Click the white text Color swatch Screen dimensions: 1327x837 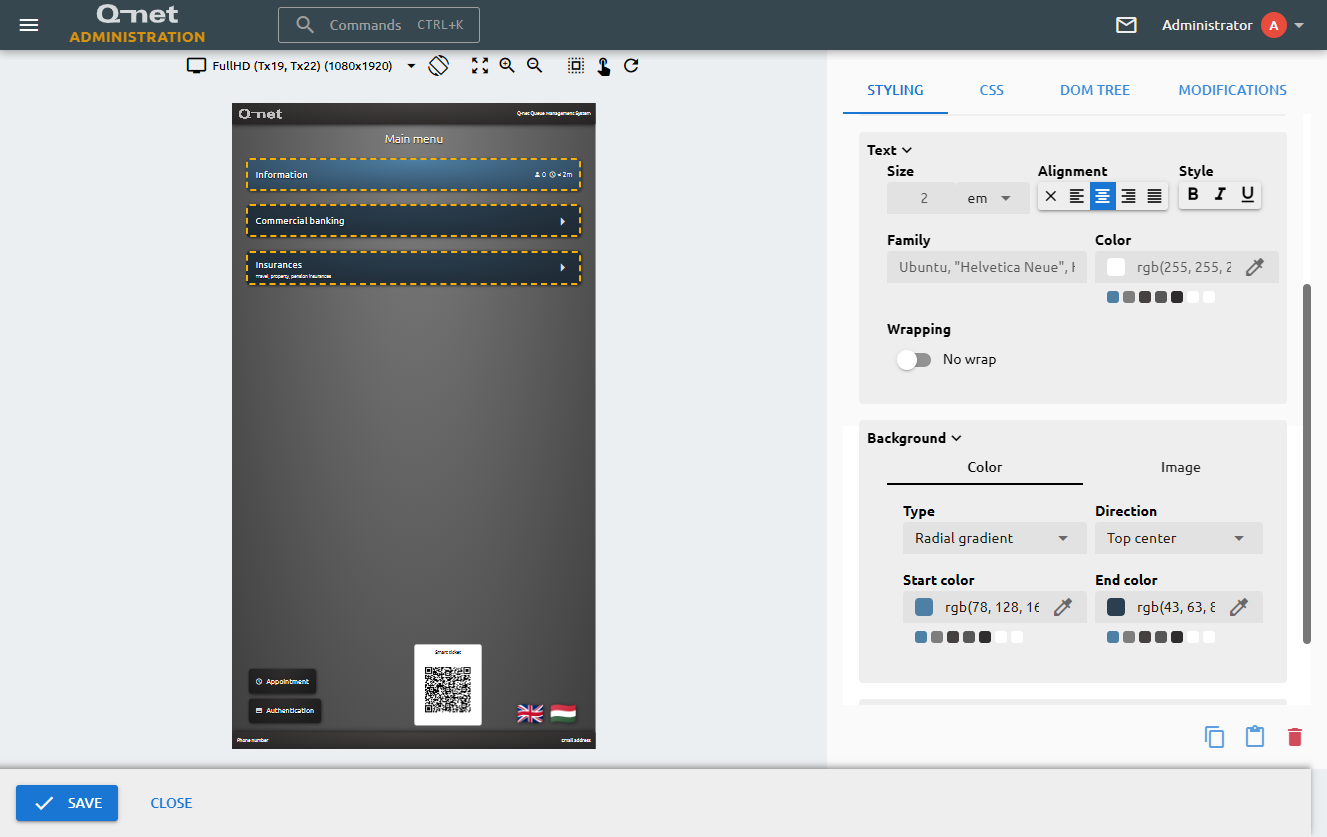point(1116,267)
